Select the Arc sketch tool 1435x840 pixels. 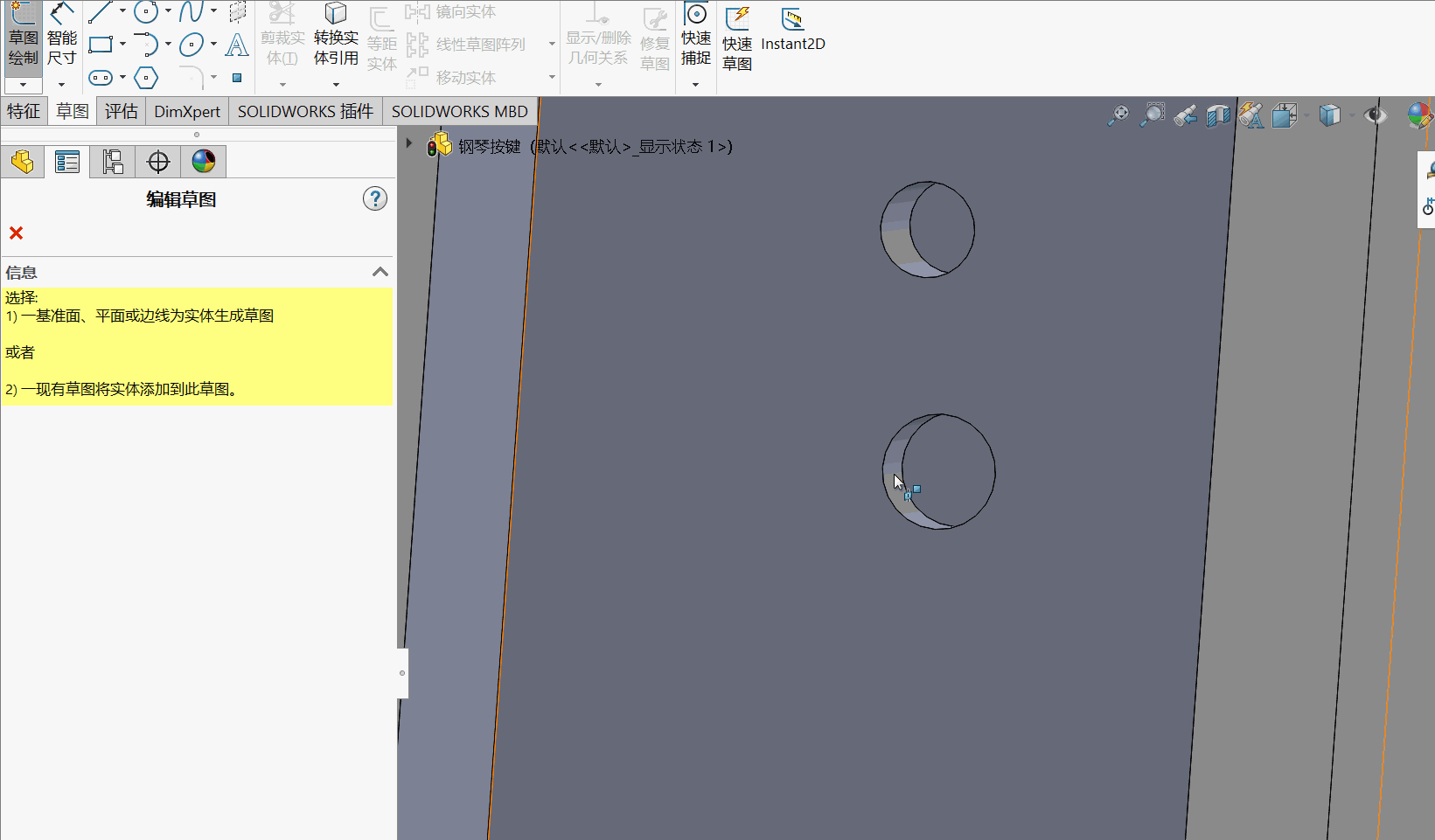(x=146, y=45)
